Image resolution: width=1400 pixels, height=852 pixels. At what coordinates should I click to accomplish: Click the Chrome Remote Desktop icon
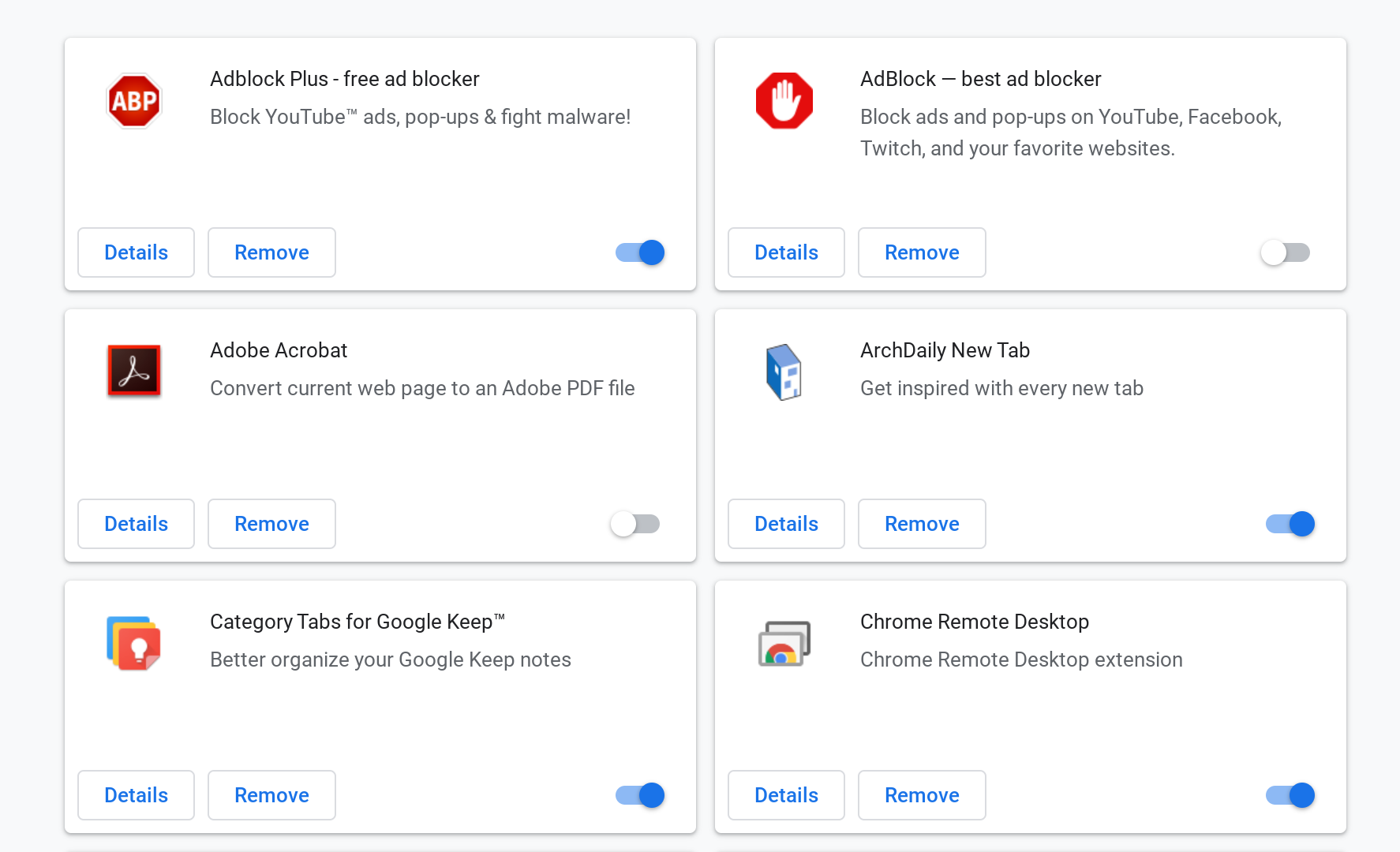click(x=784, y=642)
